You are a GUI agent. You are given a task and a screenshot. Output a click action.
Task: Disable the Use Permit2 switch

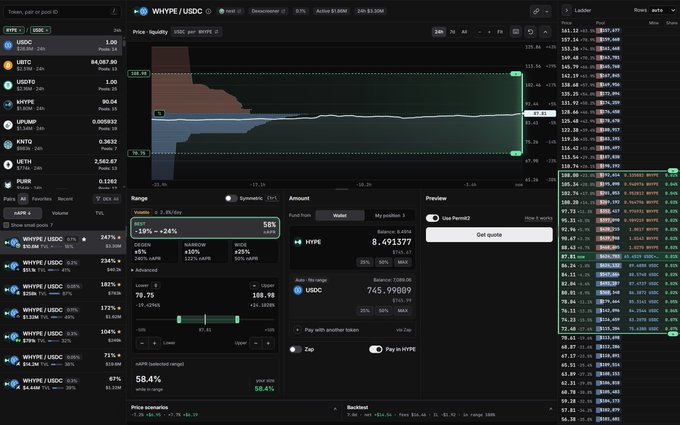point(432,218)
